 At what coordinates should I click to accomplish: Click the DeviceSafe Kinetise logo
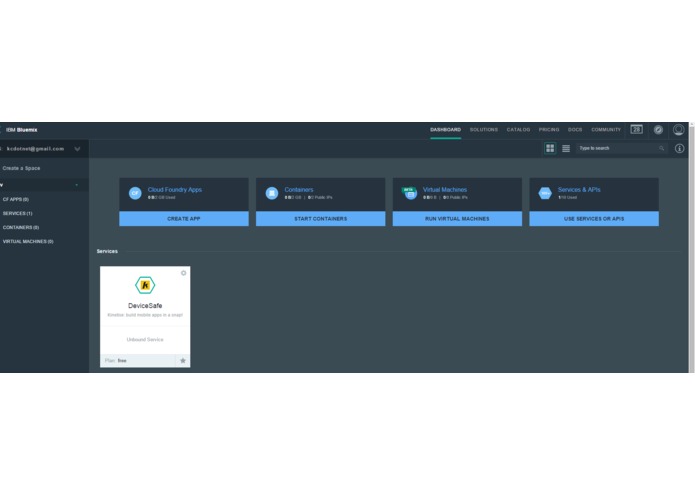pyautogui.click(x=145, y=285)
